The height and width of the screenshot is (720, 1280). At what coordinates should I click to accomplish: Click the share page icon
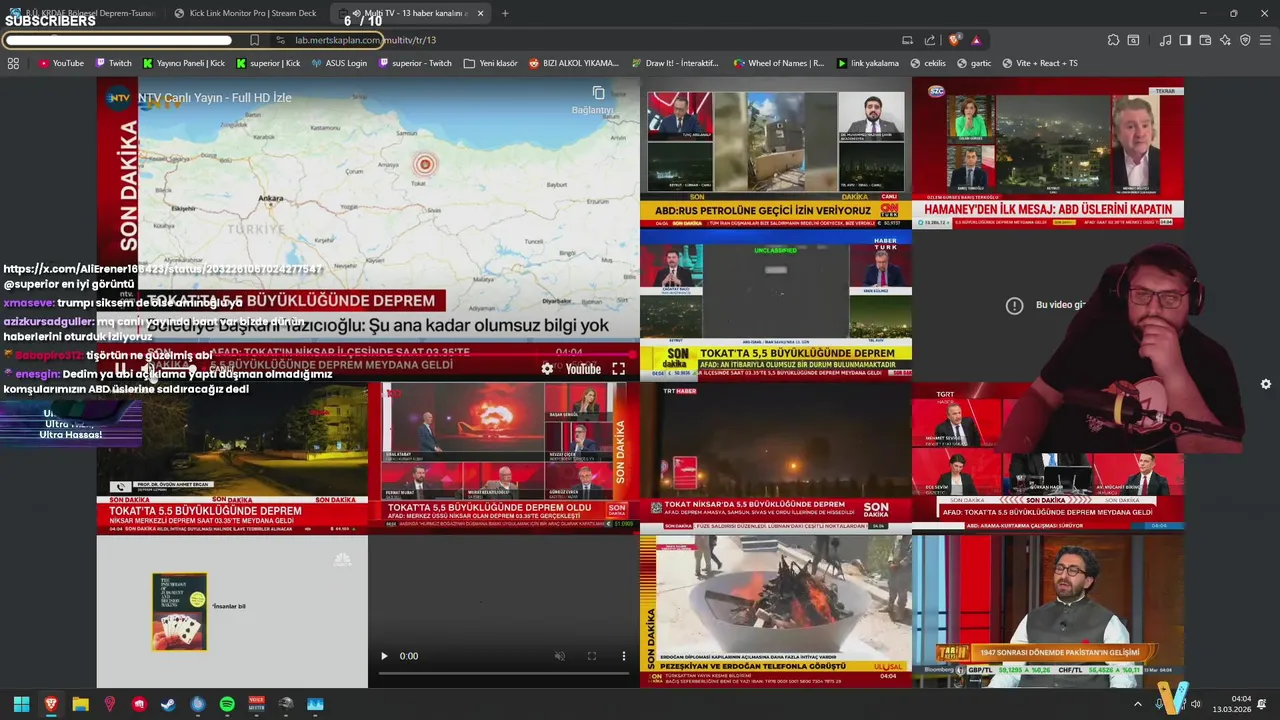coord(930,40)
